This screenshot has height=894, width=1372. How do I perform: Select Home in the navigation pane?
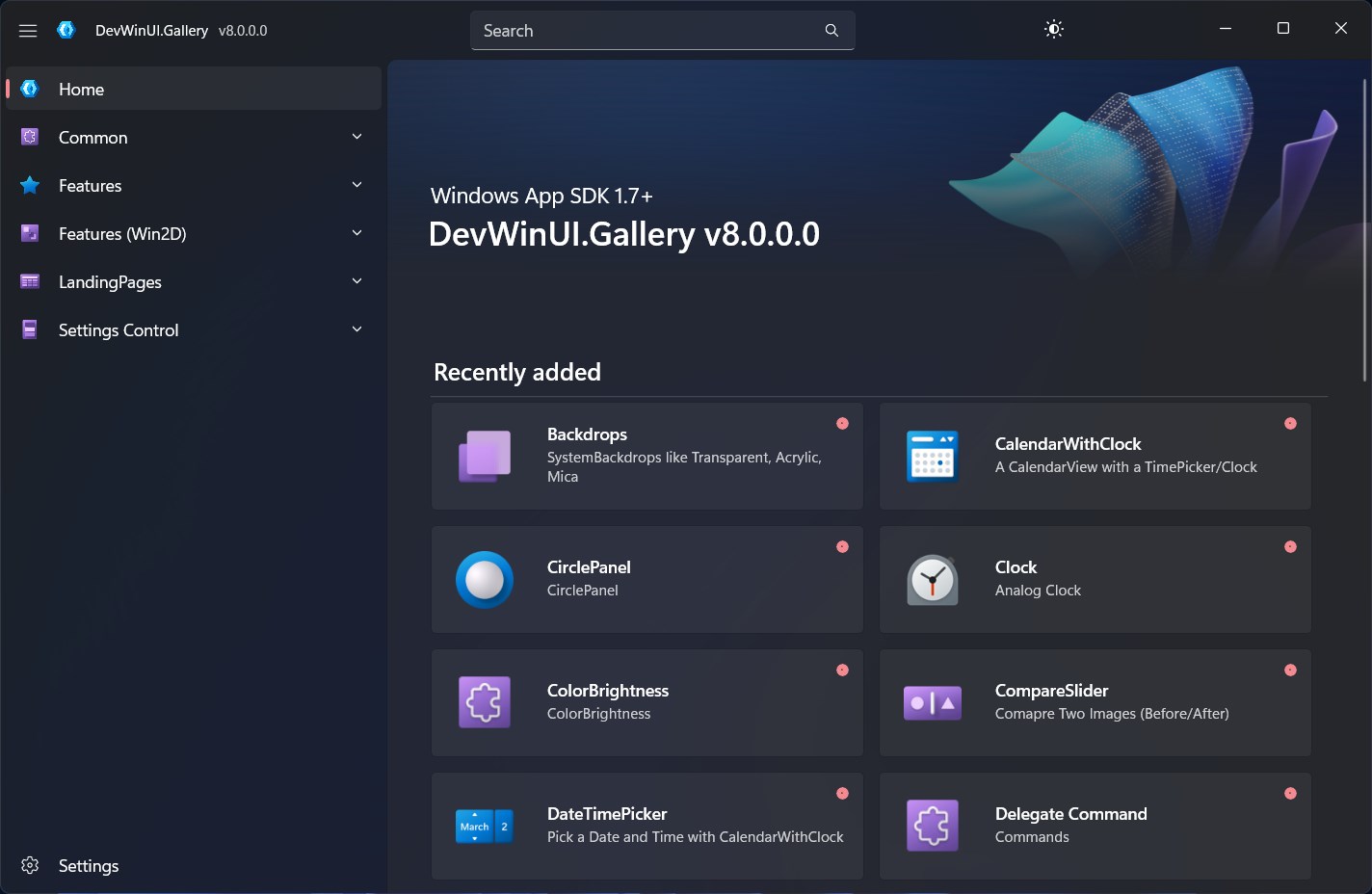[x=194, y=89]
